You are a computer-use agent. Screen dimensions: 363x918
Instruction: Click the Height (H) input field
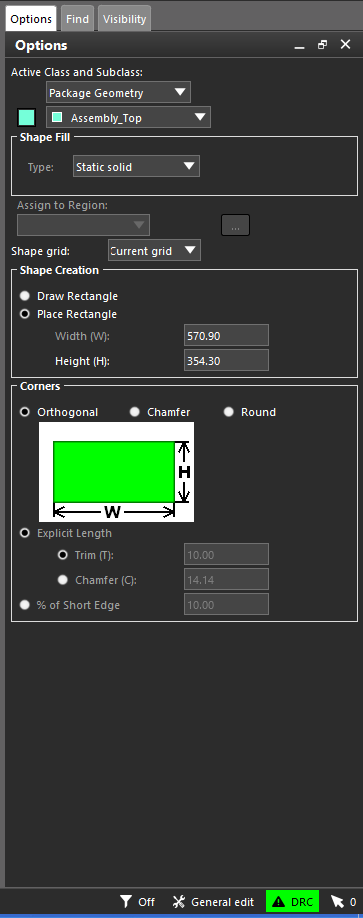226,361
